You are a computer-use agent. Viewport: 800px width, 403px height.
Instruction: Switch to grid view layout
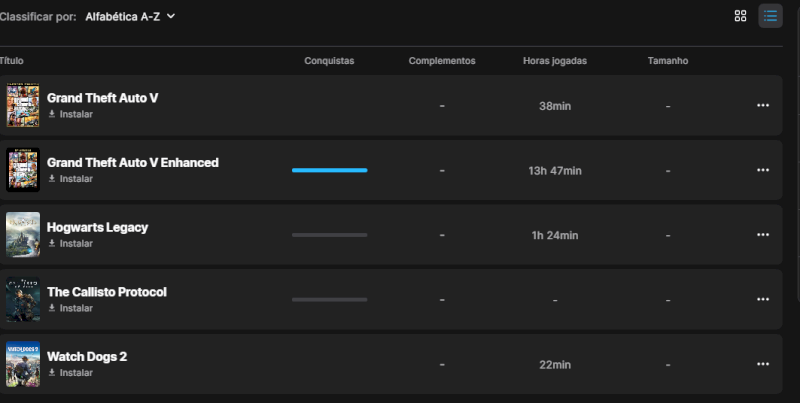(740, 16)
